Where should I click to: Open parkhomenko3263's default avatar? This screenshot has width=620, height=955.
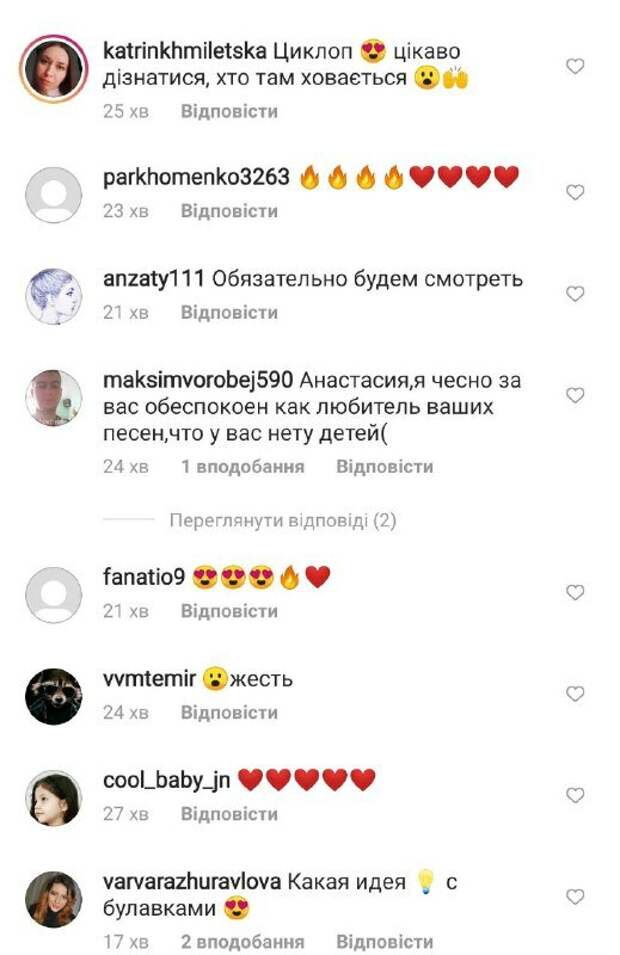coord(54,195)
